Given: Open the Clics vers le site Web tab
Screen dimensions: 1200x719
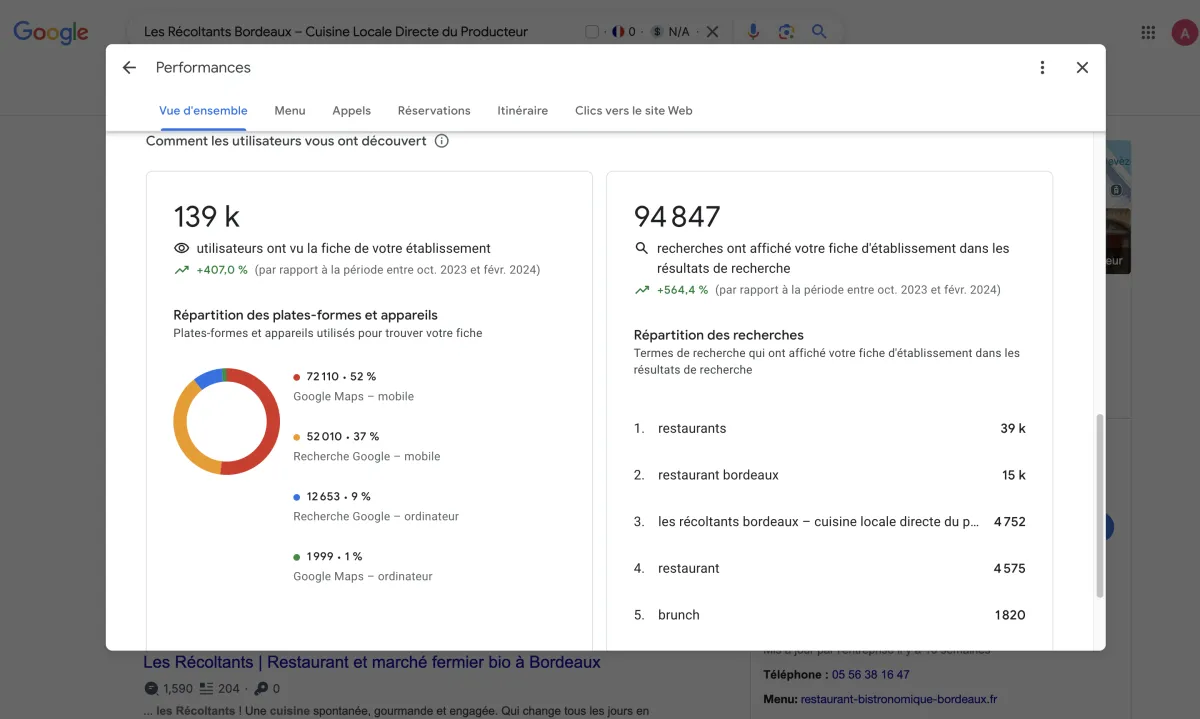Looking at the screenshot, I should coord(634,111).
